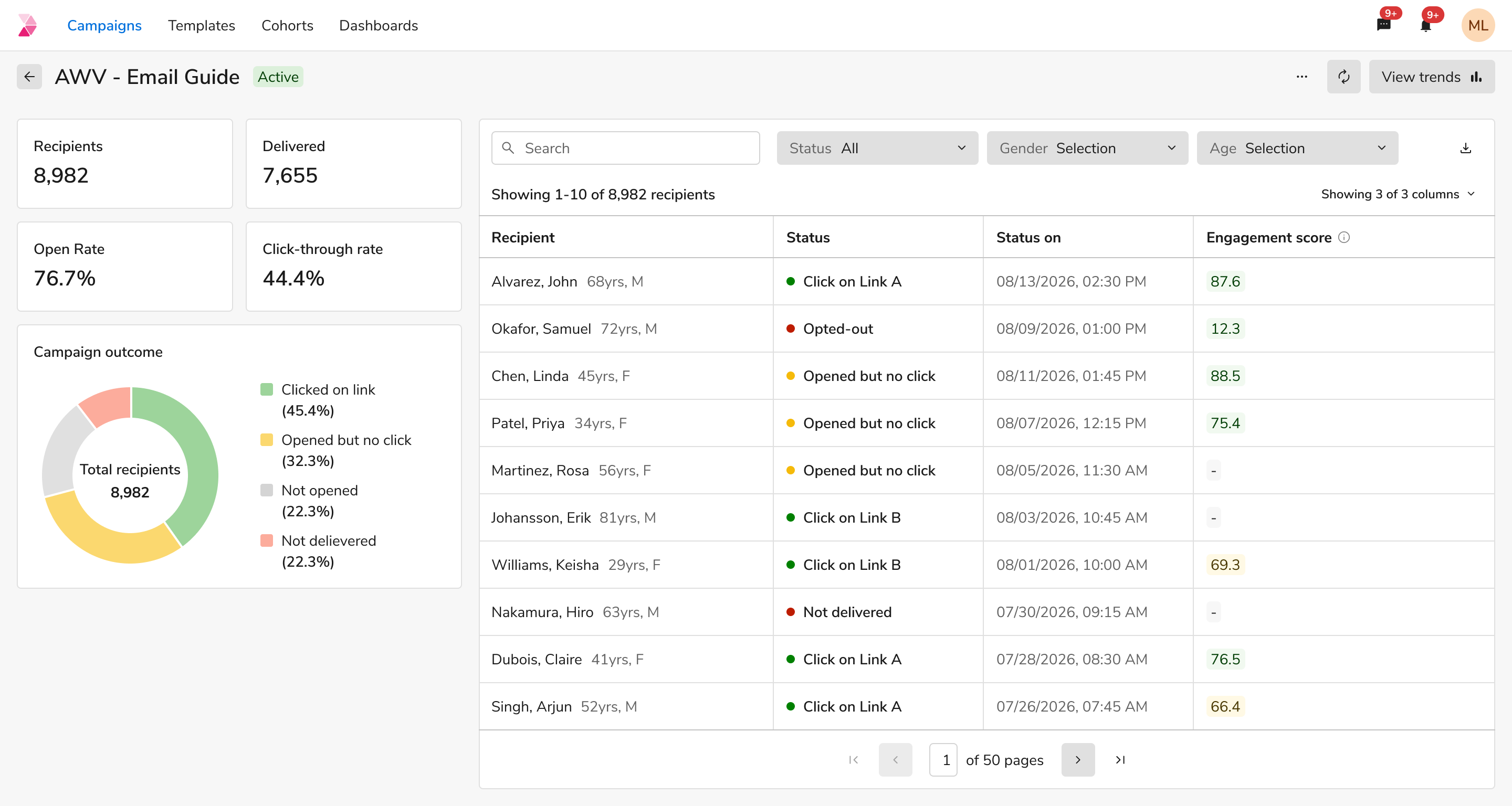Refresh the campaign data
The width and height of the screenshot is (1512, 806).
[x=1343, y=77]
